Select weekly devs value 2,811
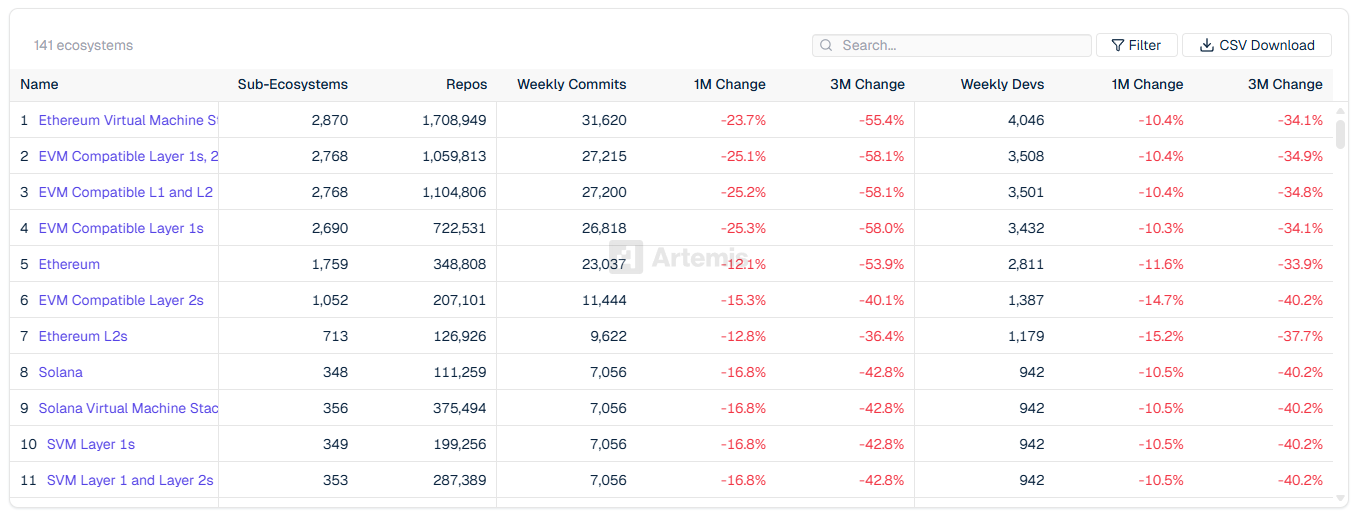 coord(1027,264)
